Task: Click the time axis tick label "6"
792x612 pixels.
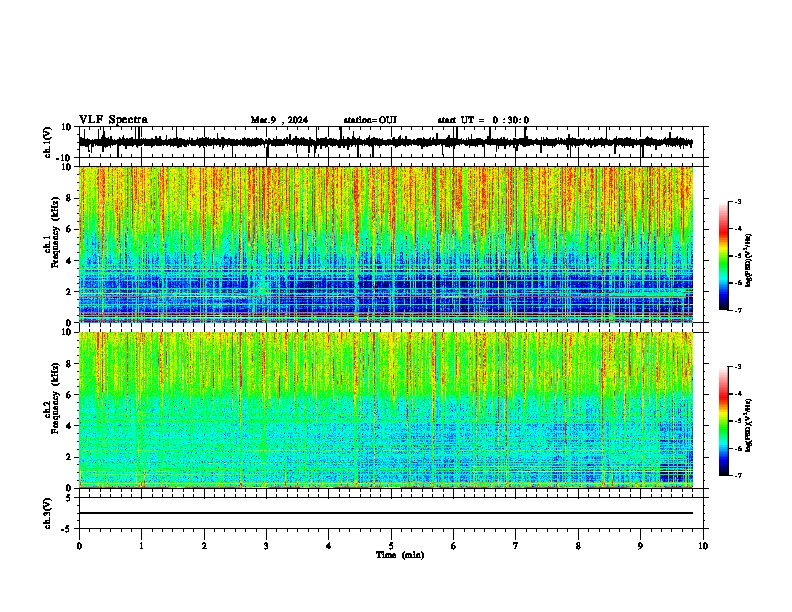Action: tap(454, 546)
